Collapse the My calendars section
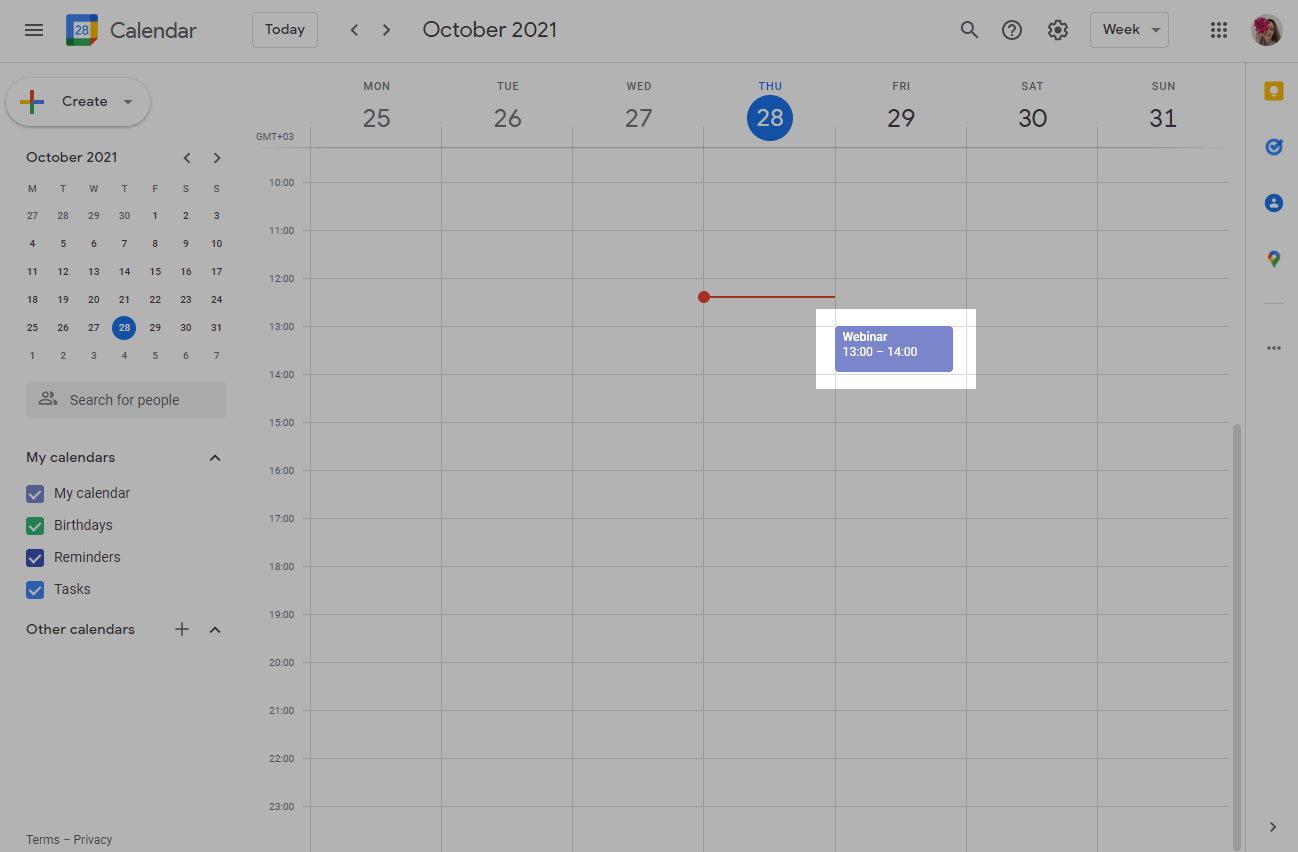Image resolution: width=1298 pixels, height=852 pixels. [x=215, y=458]
